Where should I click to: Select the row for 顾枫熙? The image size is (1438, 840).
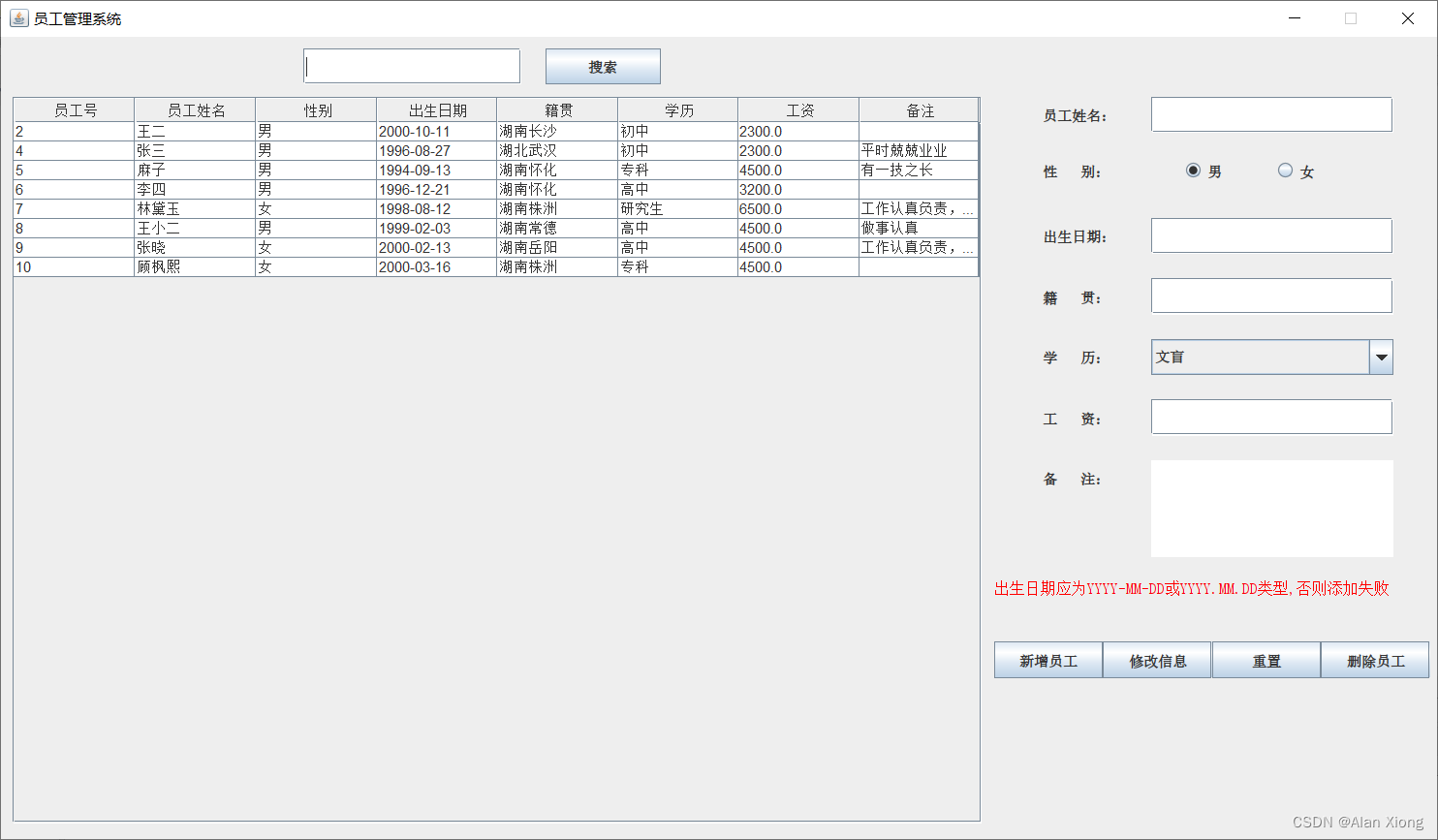click(496, 266)
